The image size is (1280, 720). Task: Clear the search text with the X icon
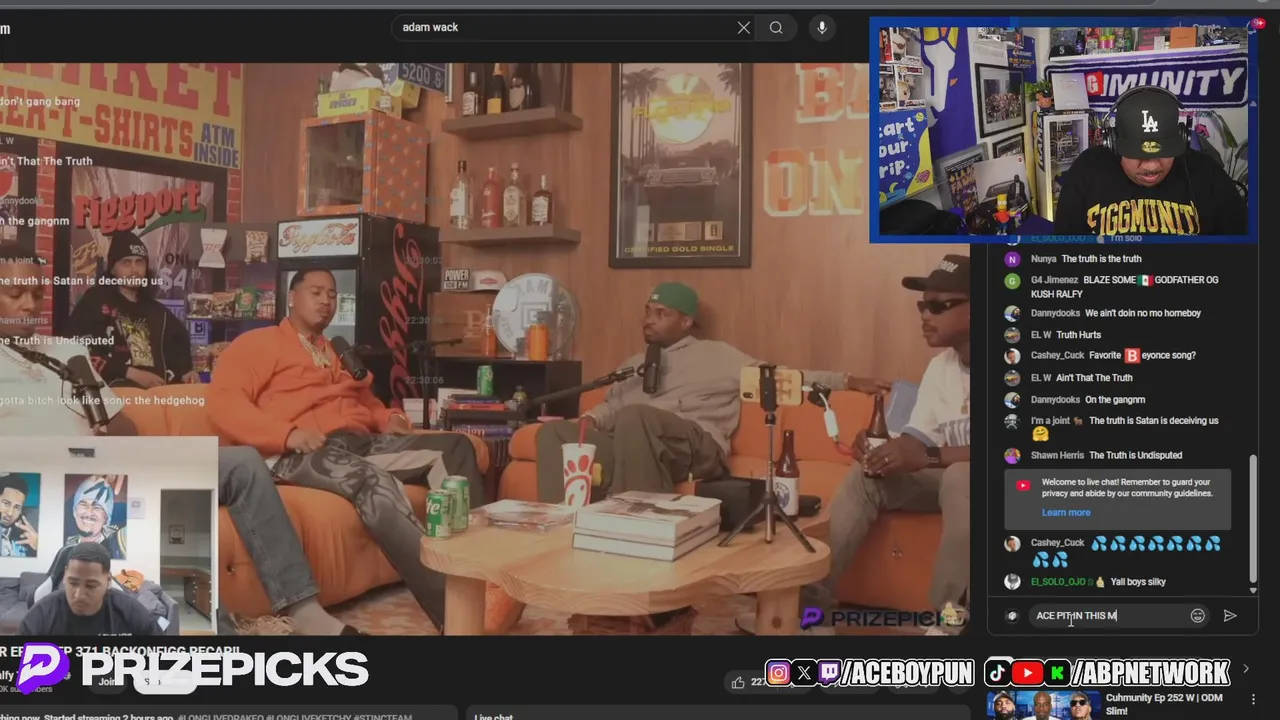[x=744, y=28]
